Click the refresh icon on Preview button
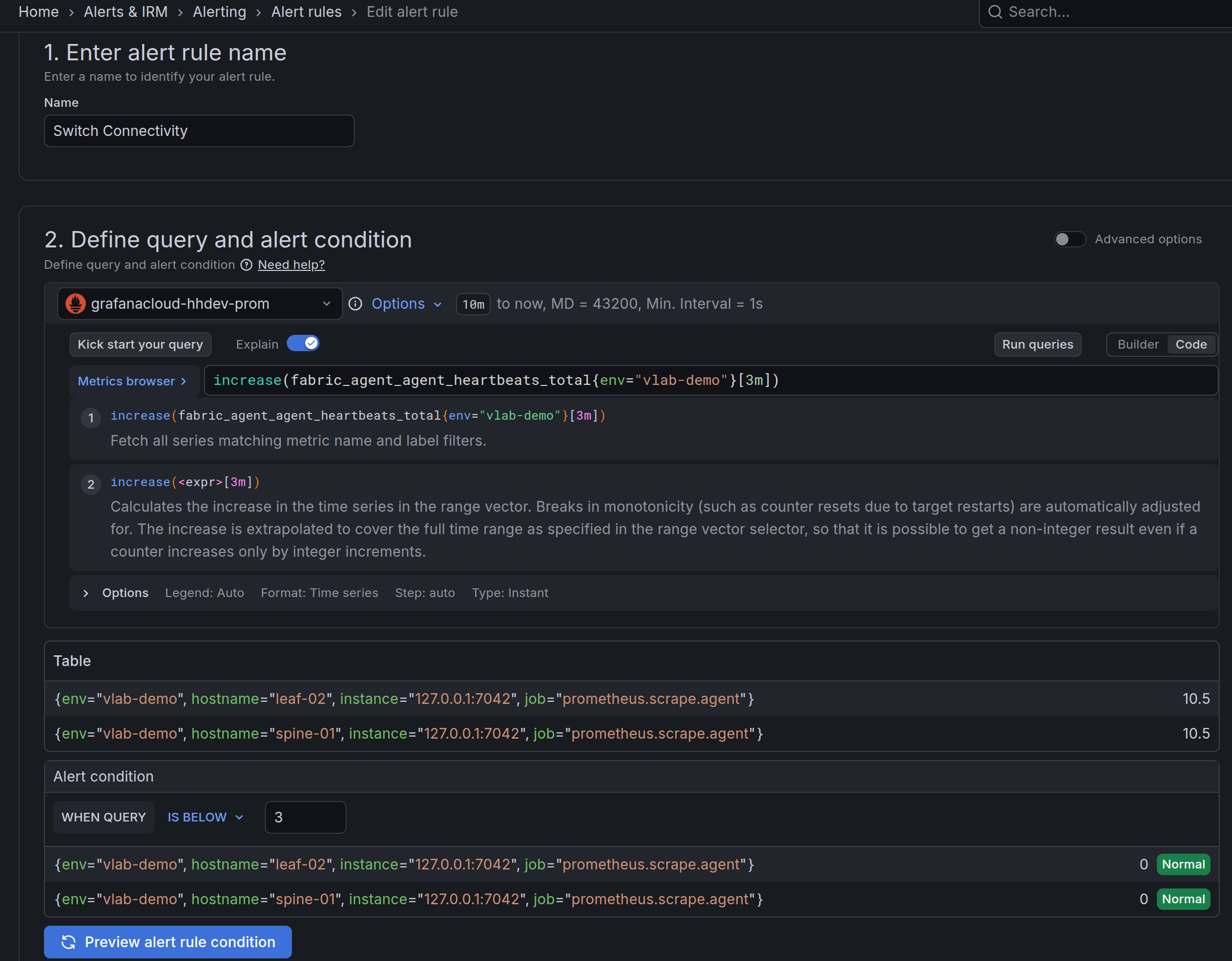1232x961 pixels. (x=69, y=942)
